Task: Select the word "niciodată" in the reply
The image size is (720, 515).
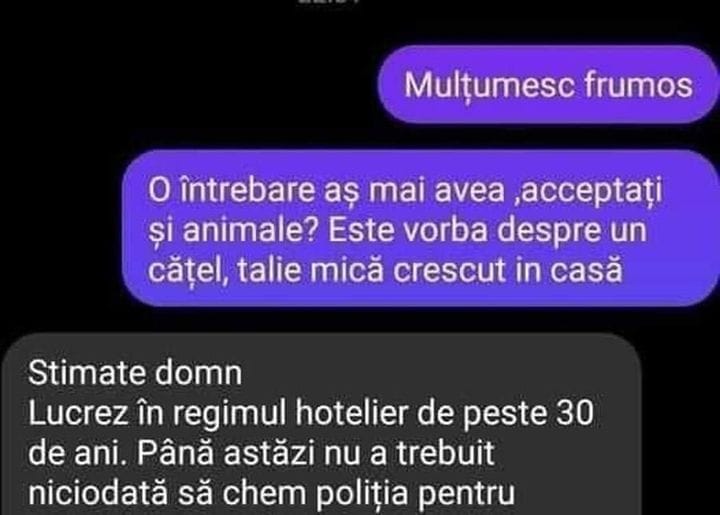Action: 98,493
